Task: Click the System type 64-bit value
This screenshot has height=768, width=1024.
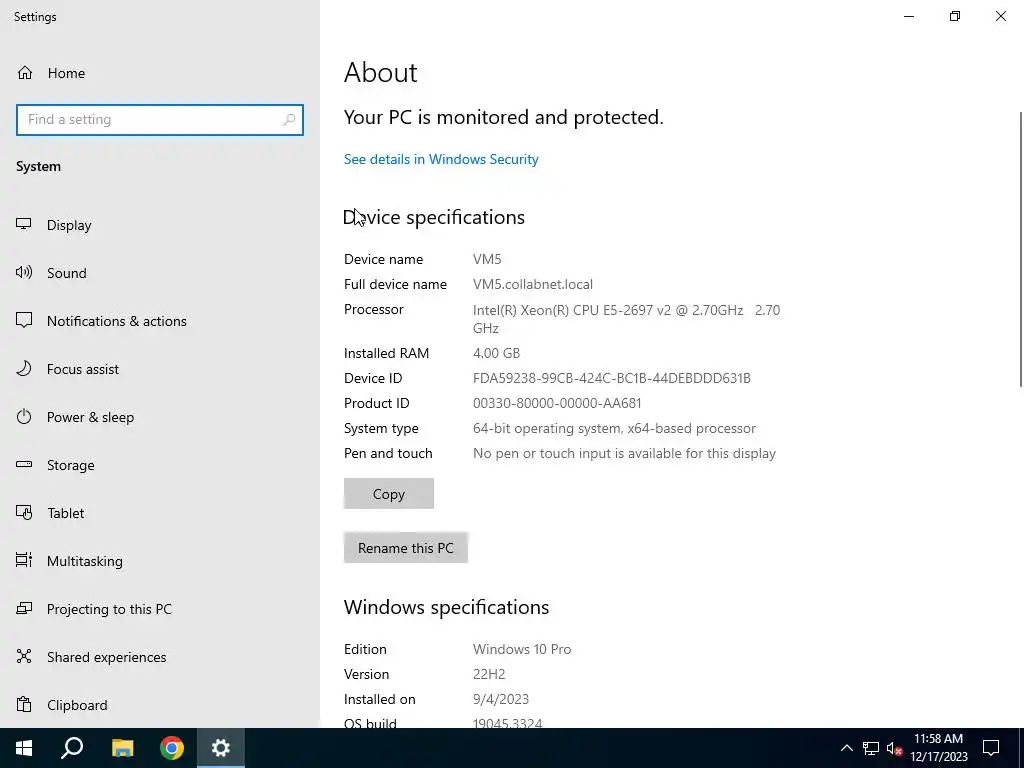Action: 615,428
